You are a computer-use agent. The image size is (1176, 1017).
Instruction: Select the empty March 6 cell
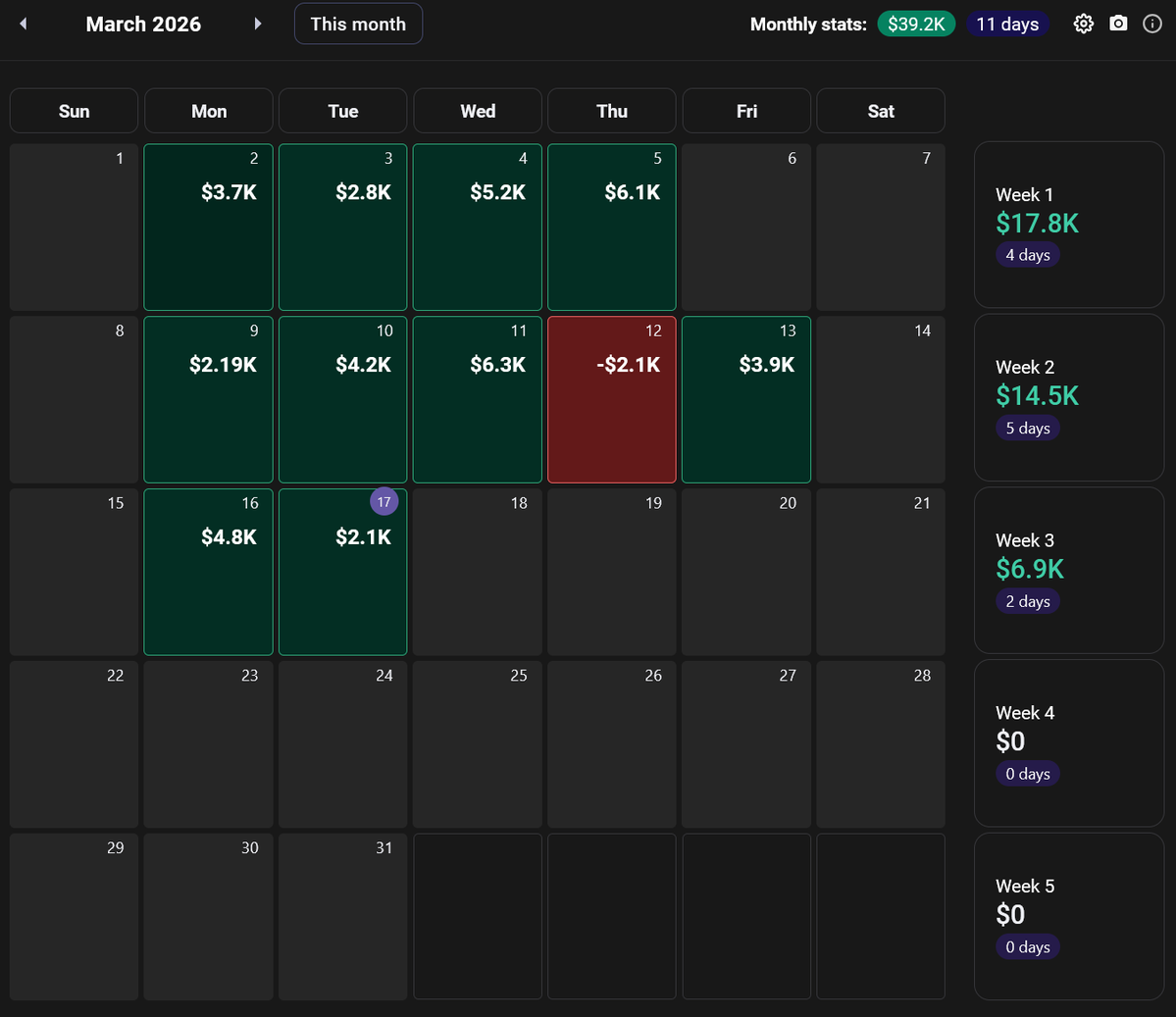point(746,228)
